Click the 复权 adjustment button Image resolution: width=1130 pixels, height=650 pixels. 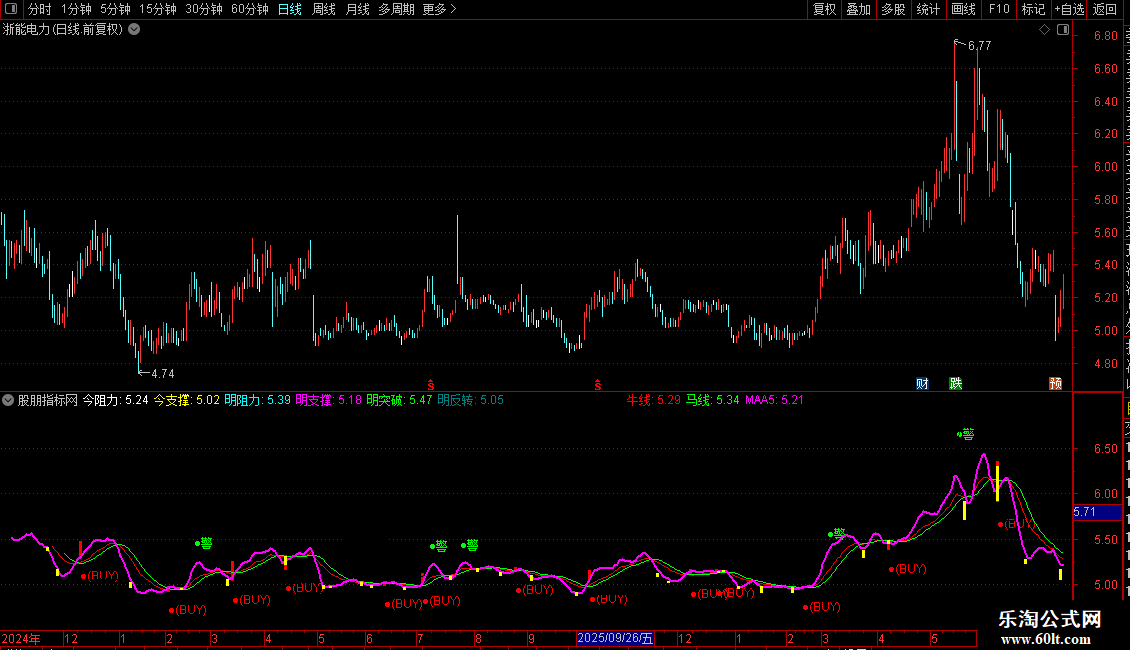824,9
